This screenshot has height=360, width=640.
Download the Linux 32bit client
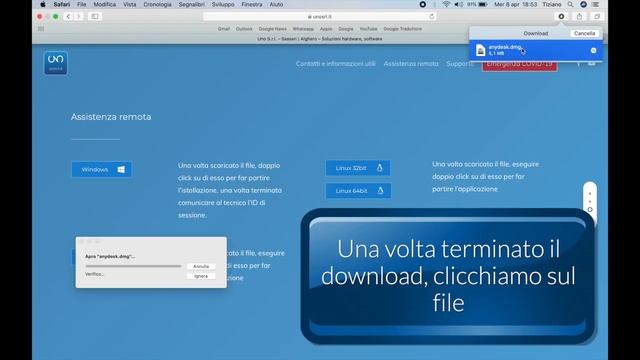click(358, 168)
